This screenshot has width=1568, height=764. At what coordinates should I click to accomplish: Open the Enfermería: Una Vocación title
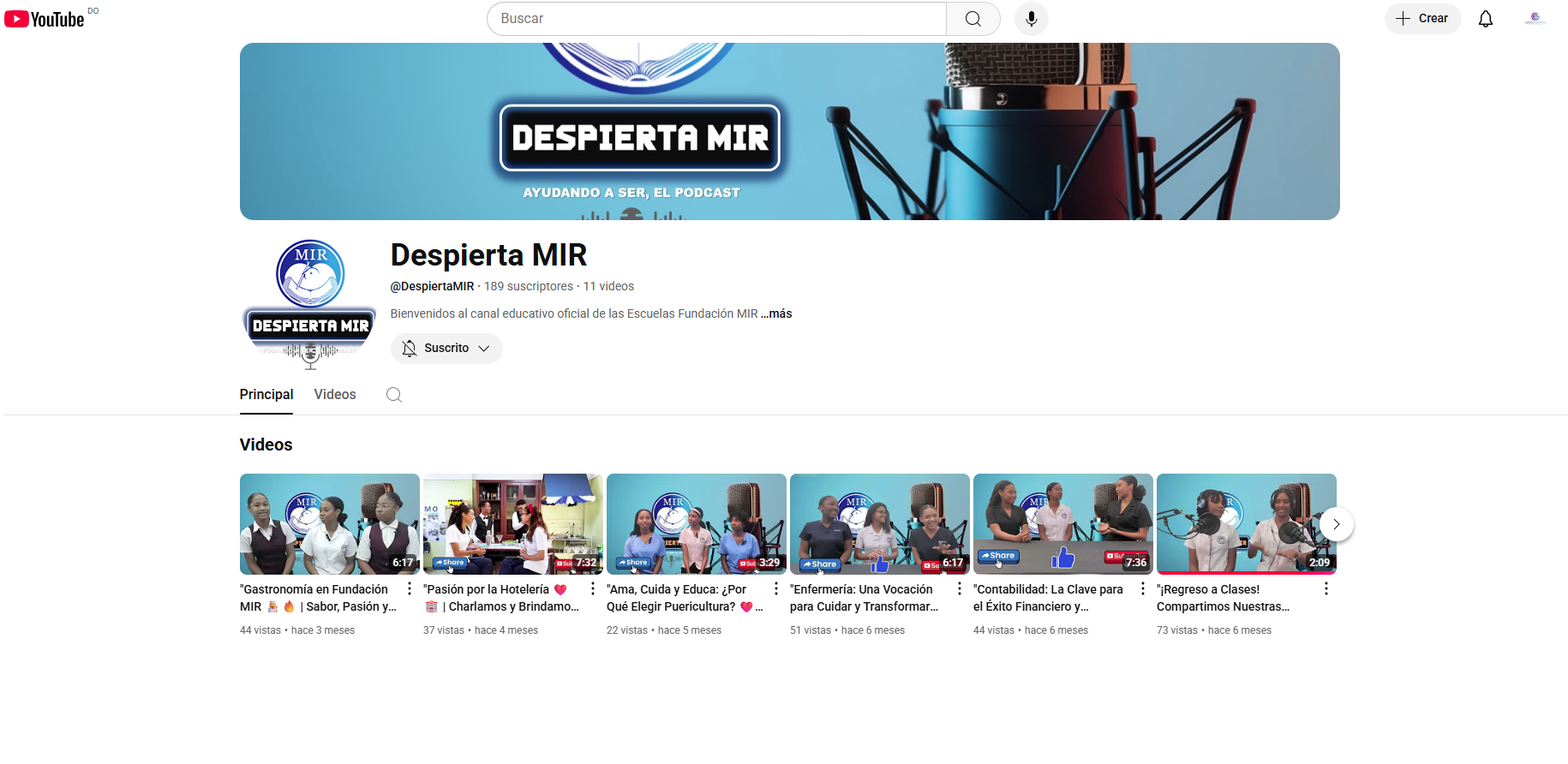pyautogui.click(x=865, y=598)
